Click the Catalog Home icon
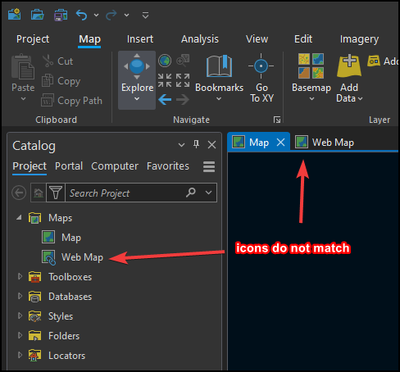This screenshot has height=372, width=400. (x=38, y=193)
